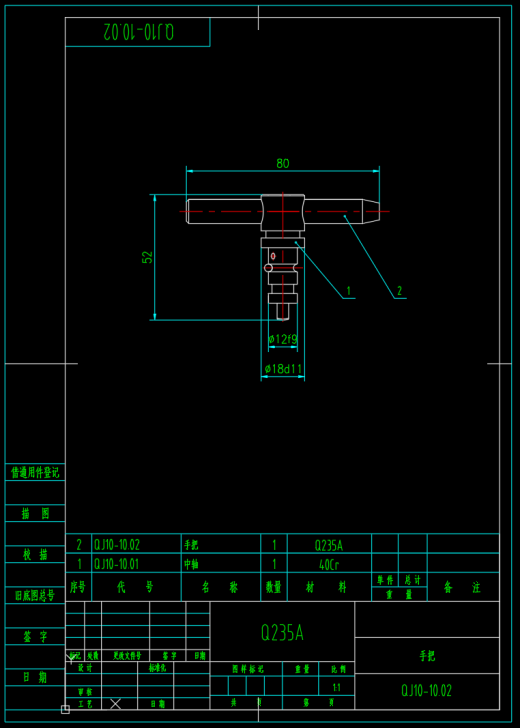Viewport: 520px width, 728px height.
Task: Click the 代号 column header
Action: pyautogui.click(x=136, y=587)
